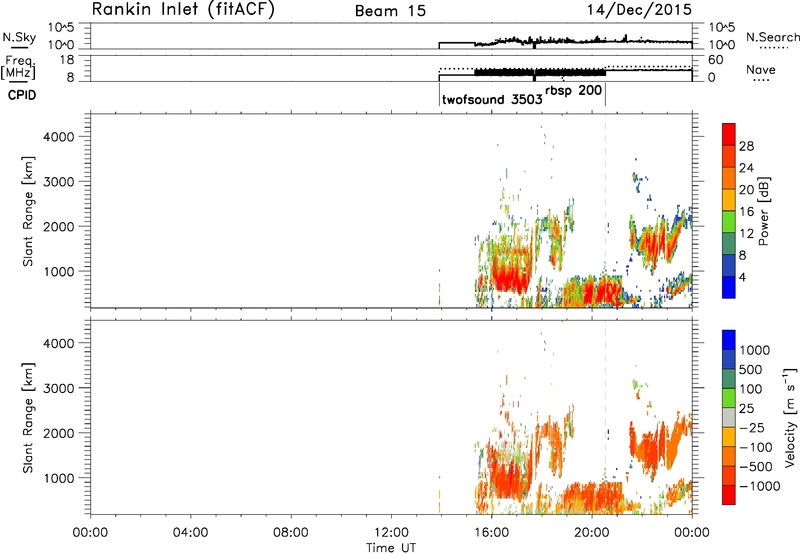Click the '04:00' time axis label
The image size is (800, 554).
coord(190,533)
